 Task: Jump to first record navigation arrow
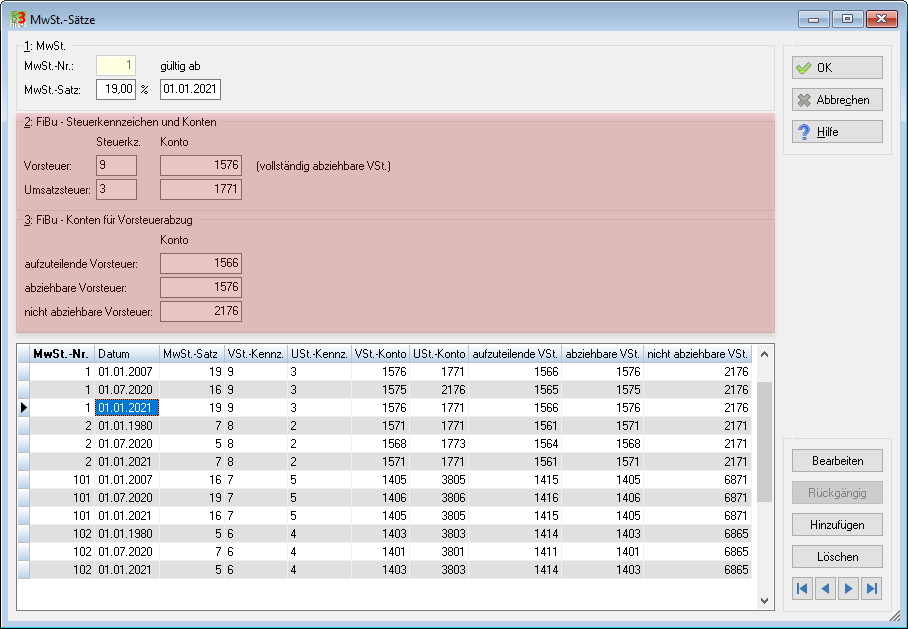[803, 588]
